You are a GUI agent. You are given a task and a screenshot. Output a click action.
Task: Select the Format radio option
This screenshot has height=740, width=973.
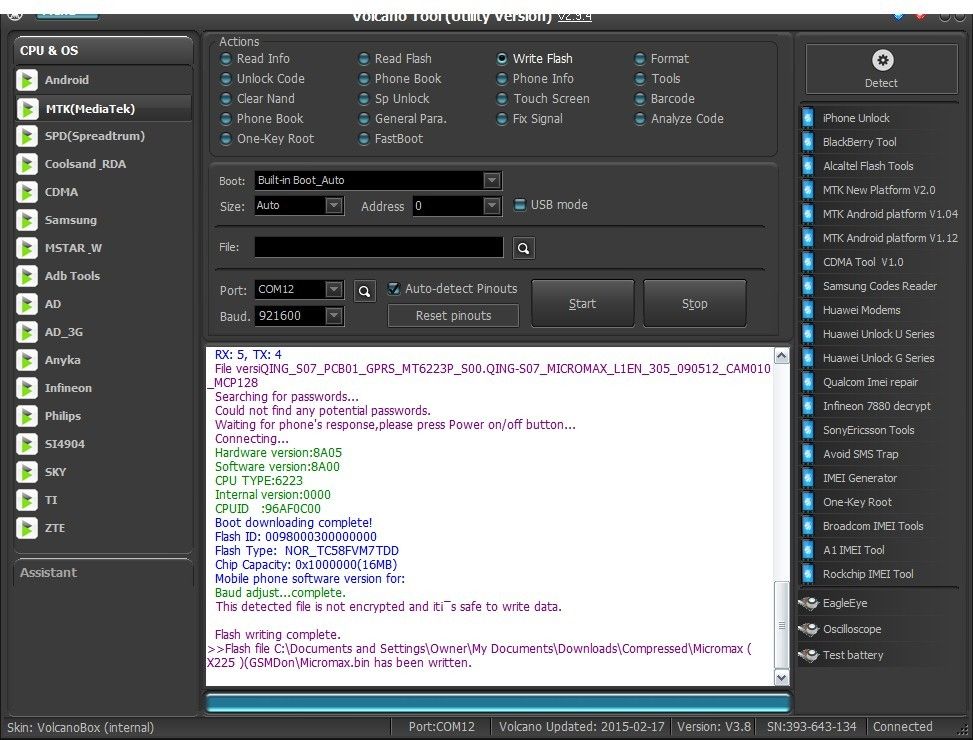point(640,59)
